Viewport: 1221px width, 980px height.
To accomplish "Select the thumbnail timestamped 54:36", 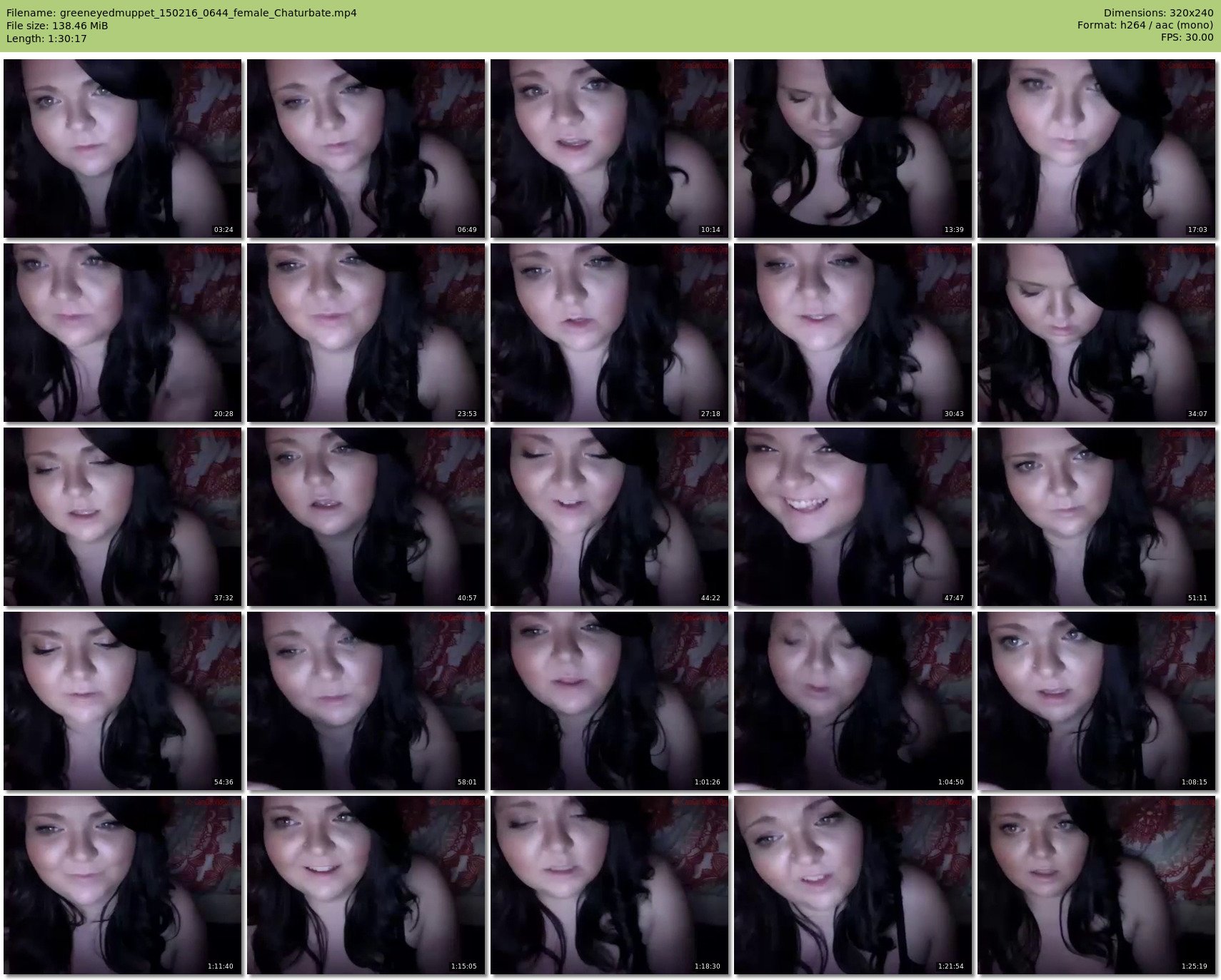I will [x=122, y=701].
